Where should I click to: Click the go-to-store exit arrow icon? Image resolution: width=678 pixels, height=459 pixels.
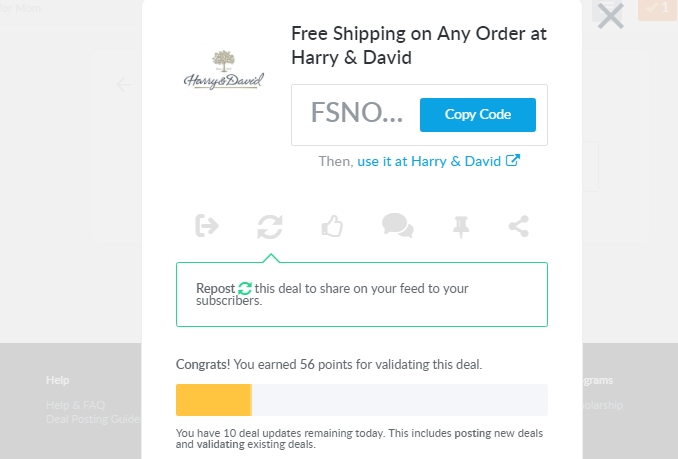pos(207,226)
